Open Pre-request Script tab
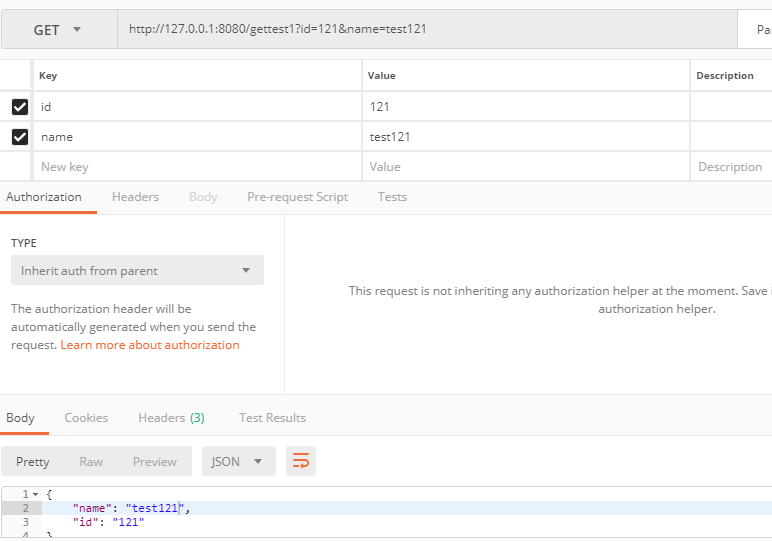The image size is (772, 541). click(x=297, y=197)
